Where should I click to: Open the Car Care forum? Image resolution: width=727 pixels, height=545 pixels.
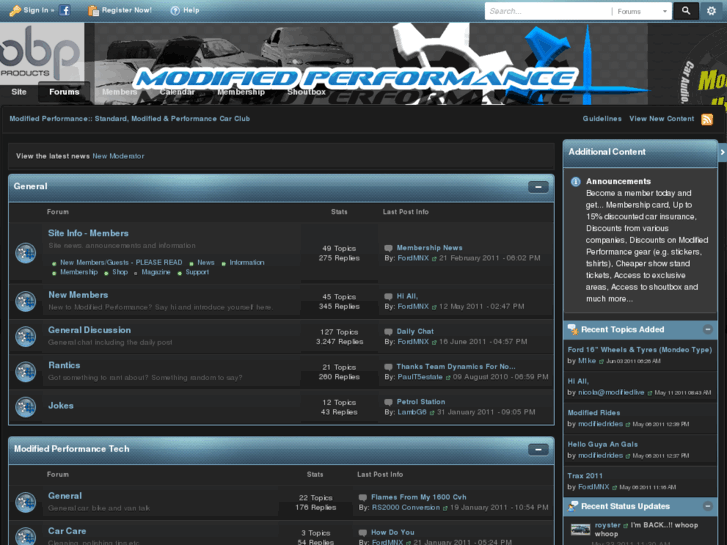click(x=67, y=531)
